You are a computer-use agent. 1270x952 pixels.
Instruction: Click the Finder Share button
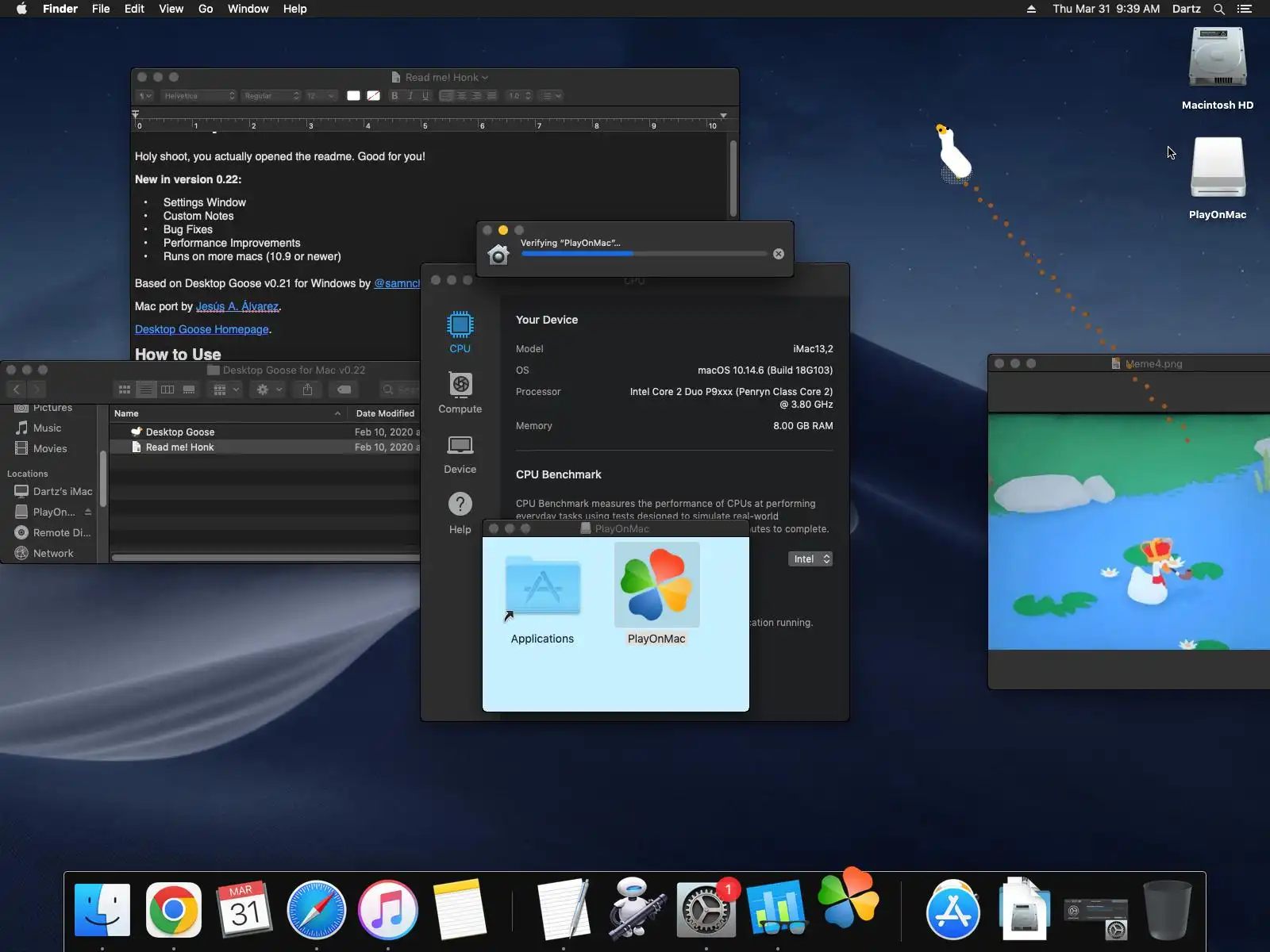click(x=307, y=390)
